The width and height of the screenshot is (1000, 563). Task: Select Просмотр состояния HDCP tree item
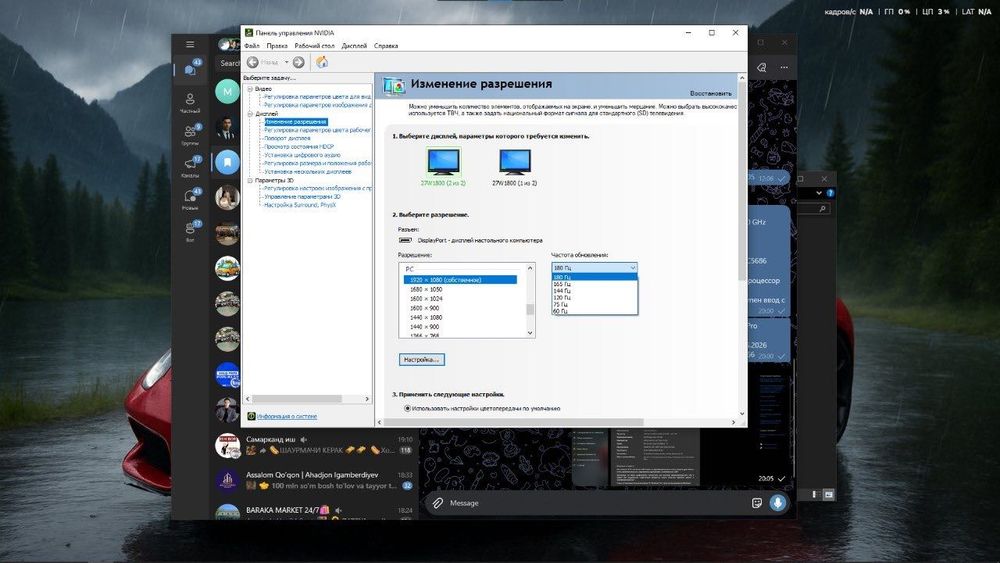[x=299, y=147]
